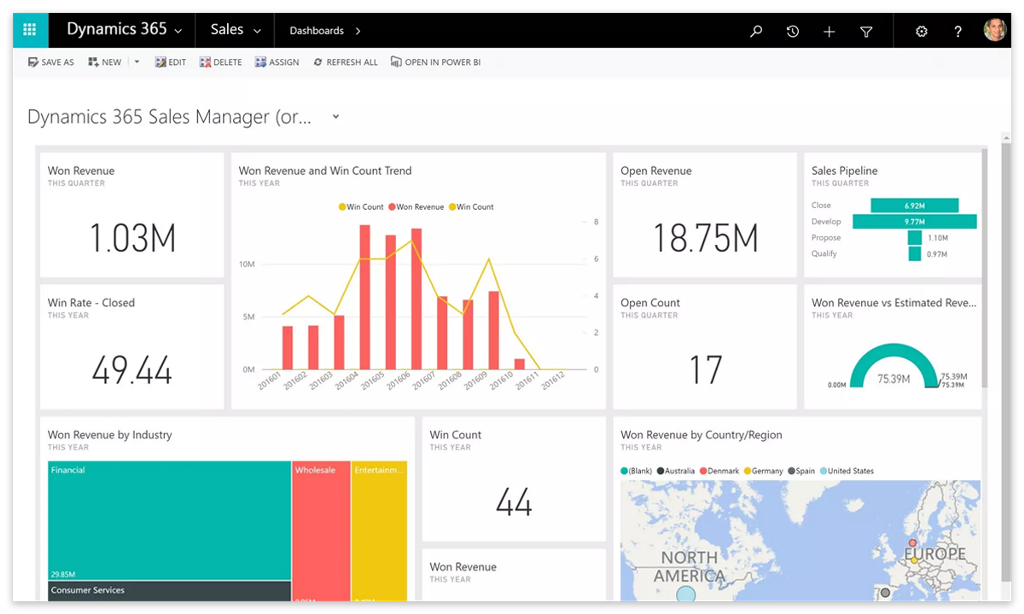Click the Win Count value 44

coord(514,502)
